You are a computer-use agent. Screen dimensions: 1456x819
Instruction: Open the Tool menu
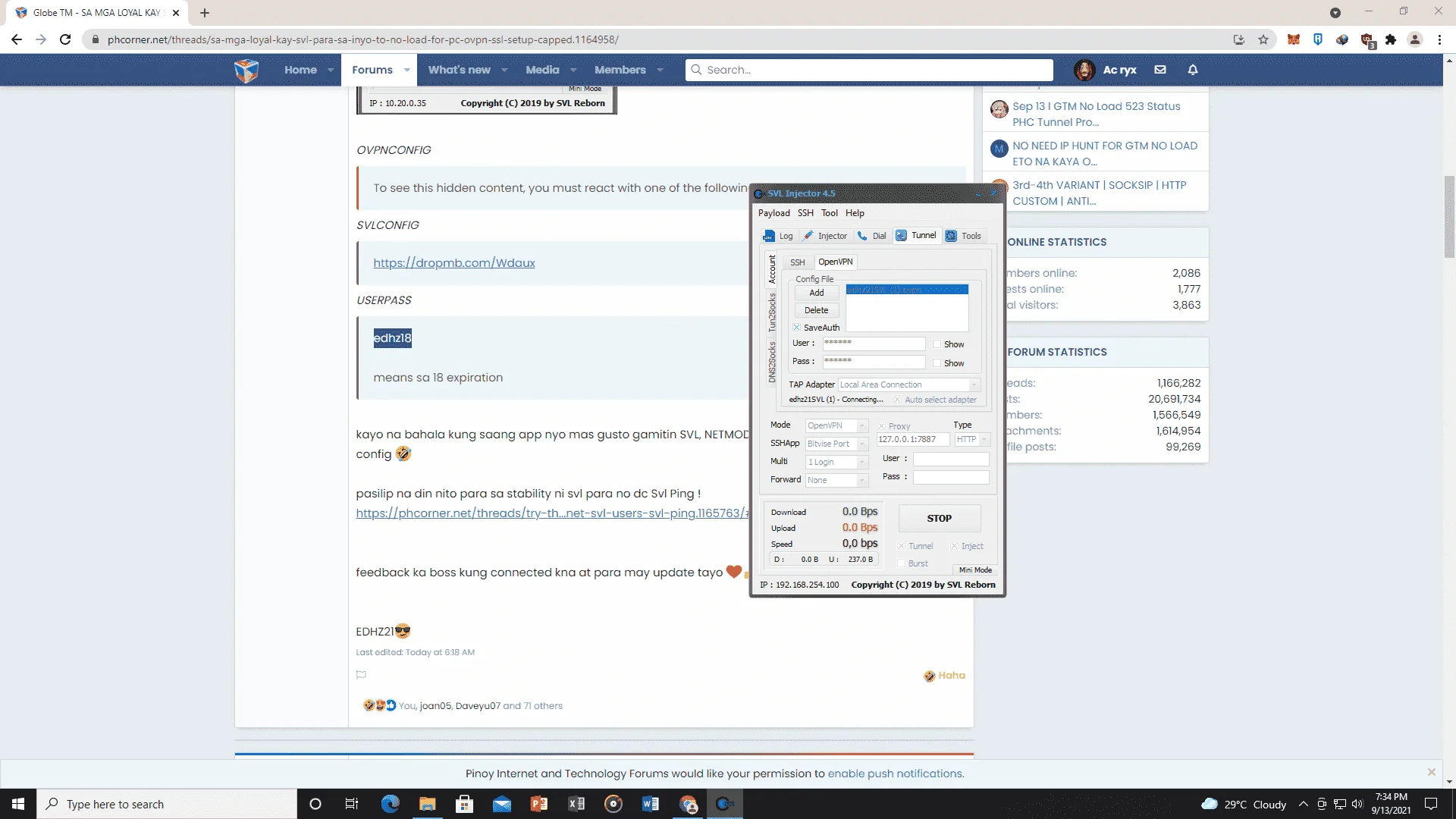pos(830,213)
